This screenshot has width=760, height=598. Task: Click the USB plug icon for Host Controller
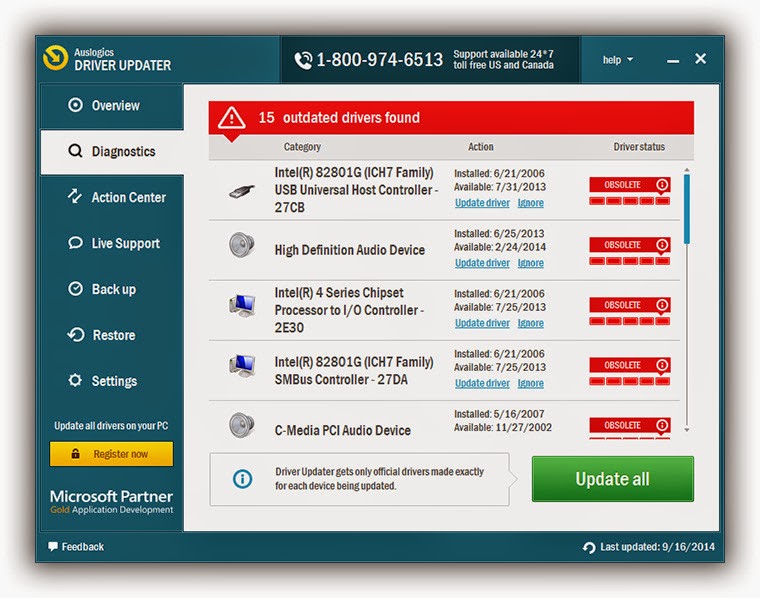[x=242, y=191]
